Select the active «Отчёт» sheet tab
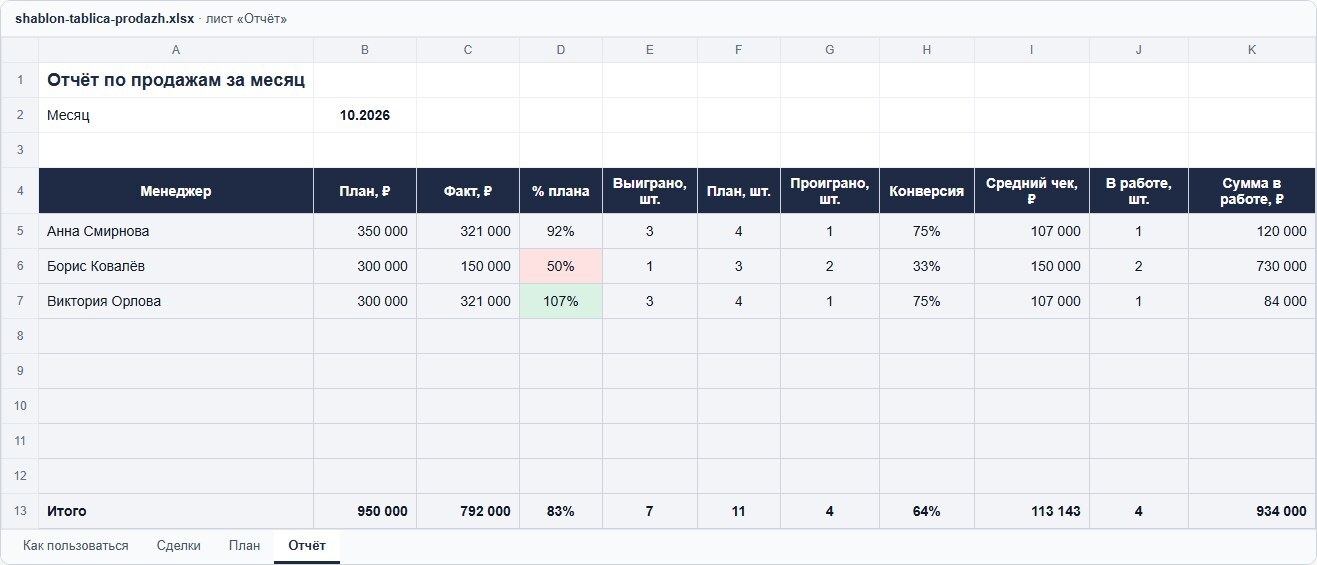The image size is (1317, 565). pos(307,546)
